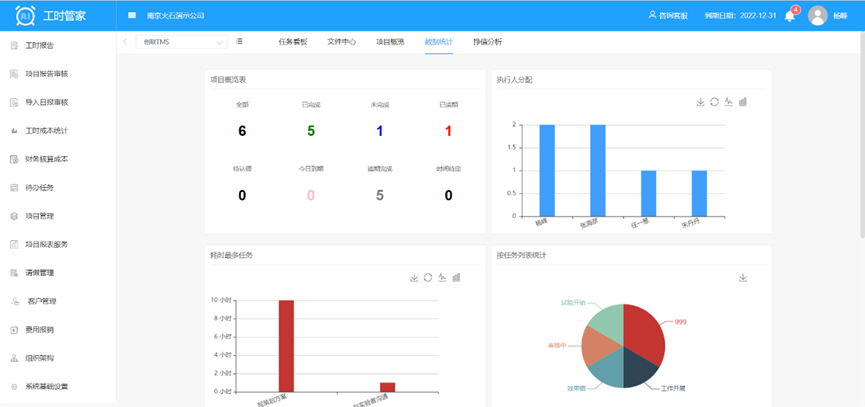Switch 执行人分配 chart to line view

click(x=729, y=102)
